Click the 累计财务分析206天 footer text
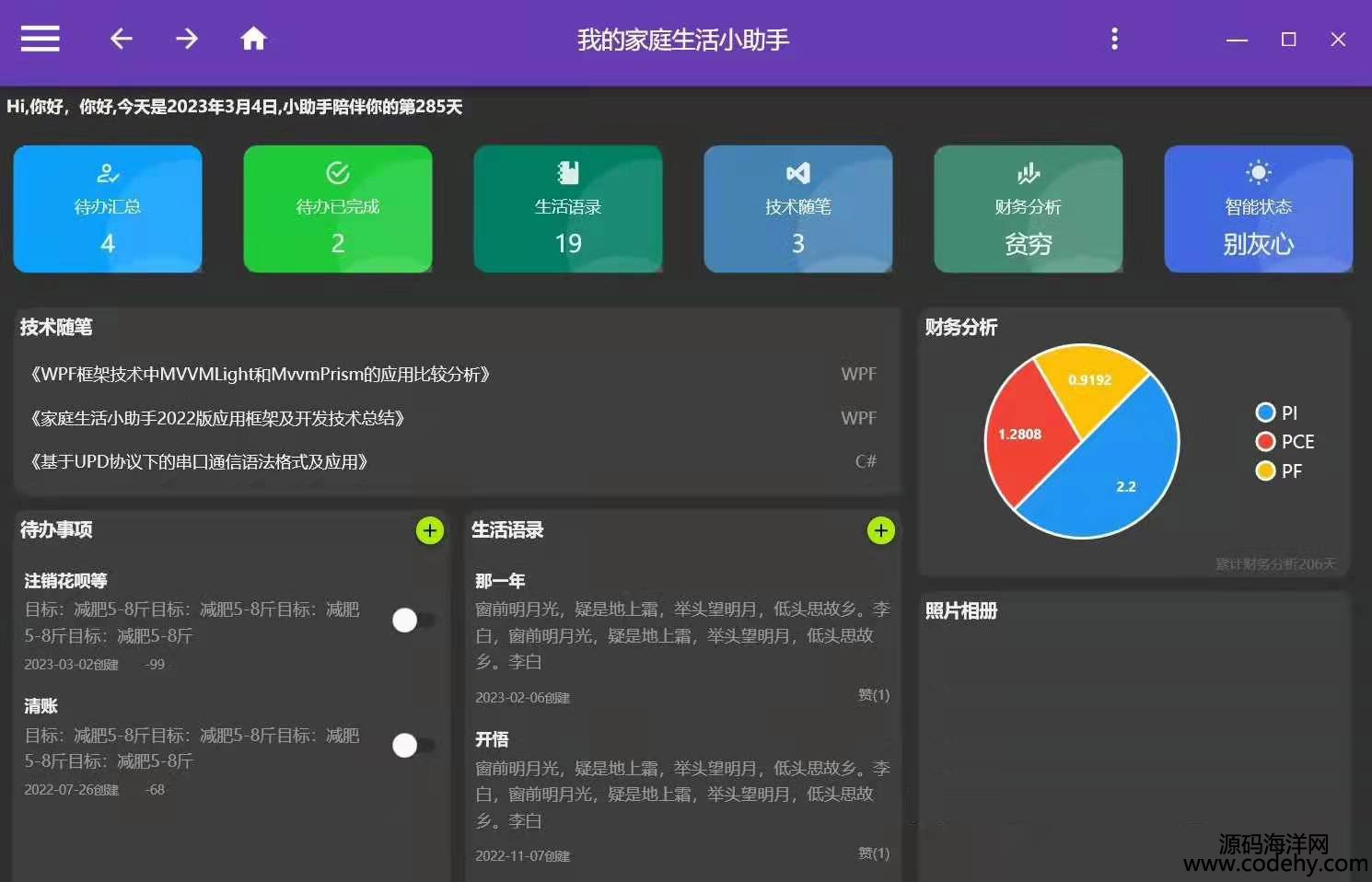Screen dimensions: 1372x882 (1275, 564)
